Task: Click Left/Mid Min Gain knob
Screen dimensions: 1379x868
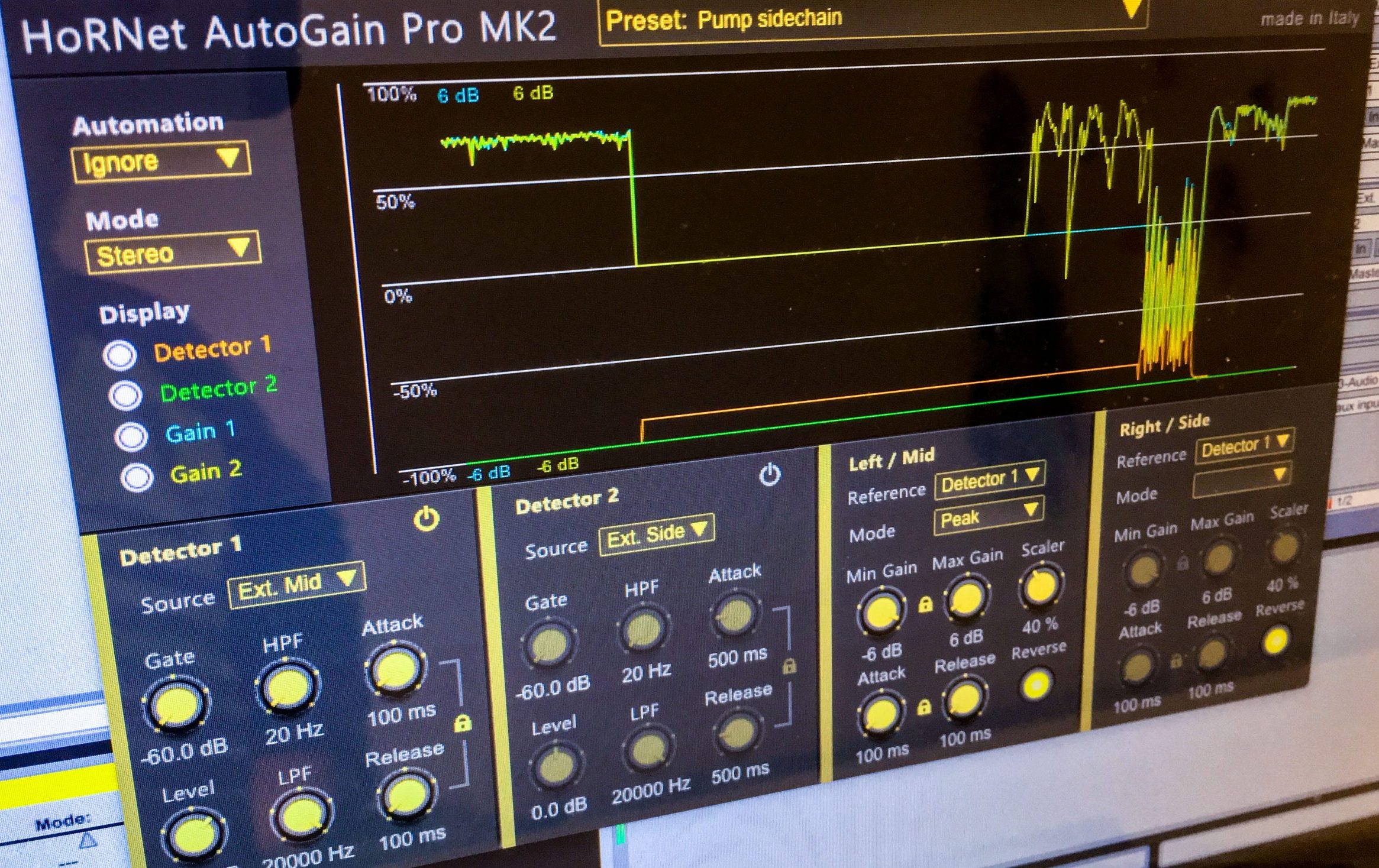Action: (x=880, y=611)
